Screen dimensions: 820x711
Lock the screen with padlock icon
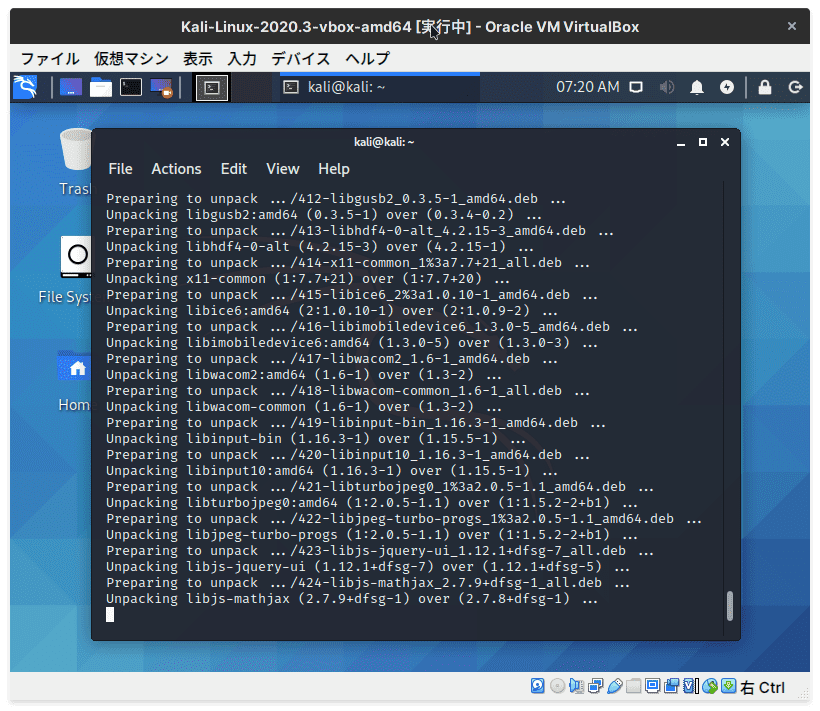[765, 87]
